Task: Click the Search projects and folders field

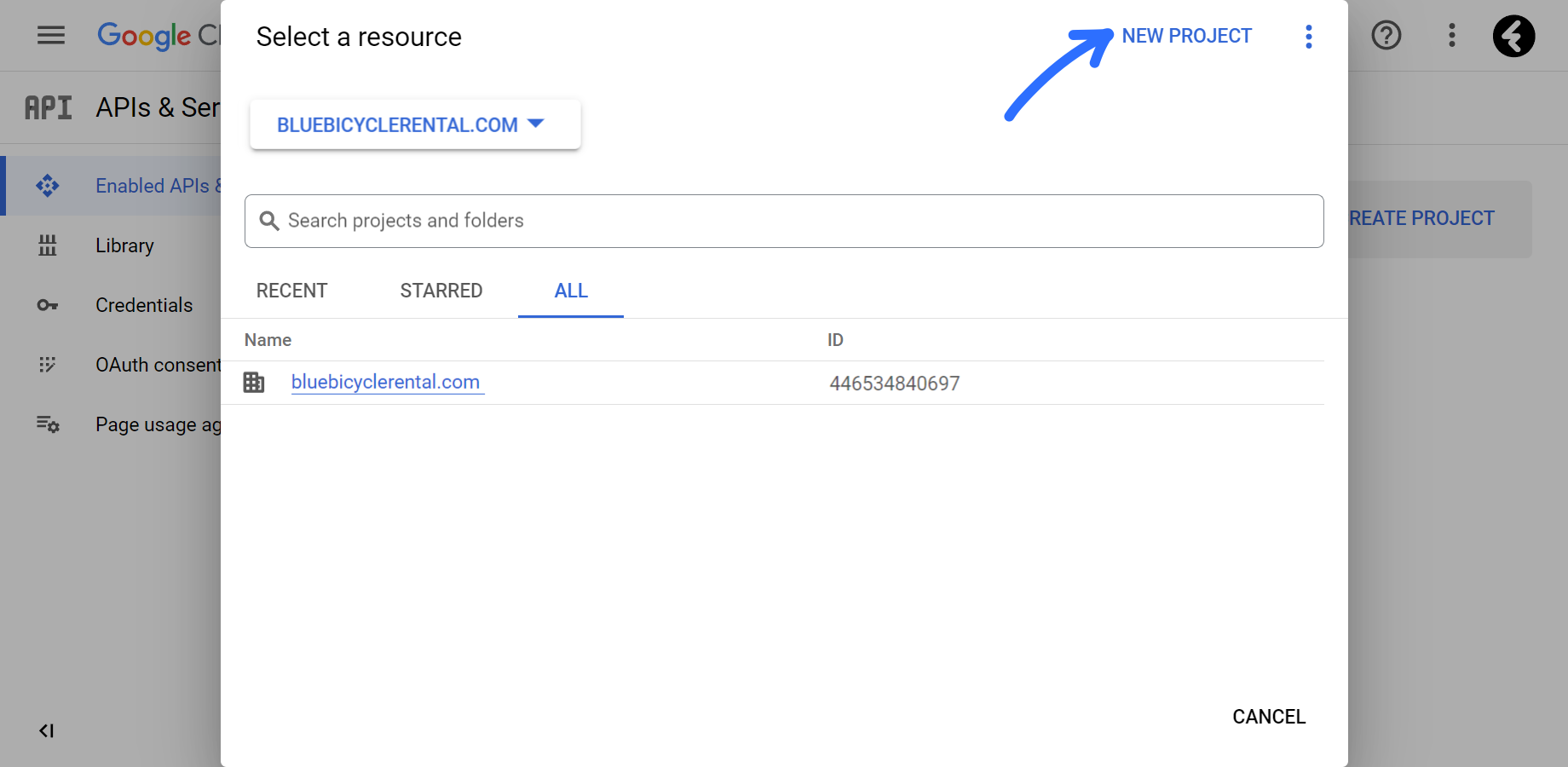Action: click(x=784, y=221)
